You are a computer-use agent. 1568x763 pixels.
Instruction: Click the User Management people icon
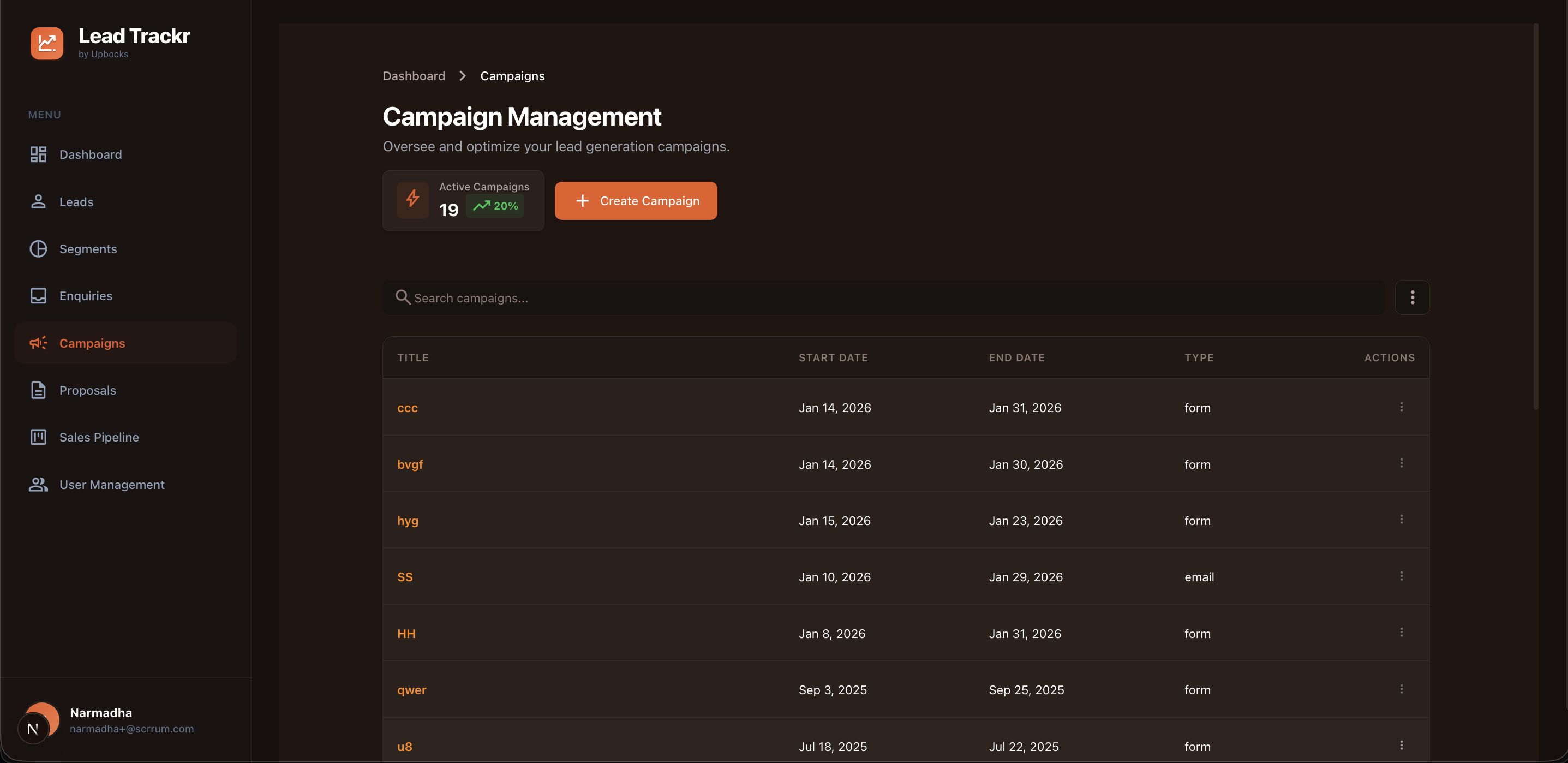point(38,484)
